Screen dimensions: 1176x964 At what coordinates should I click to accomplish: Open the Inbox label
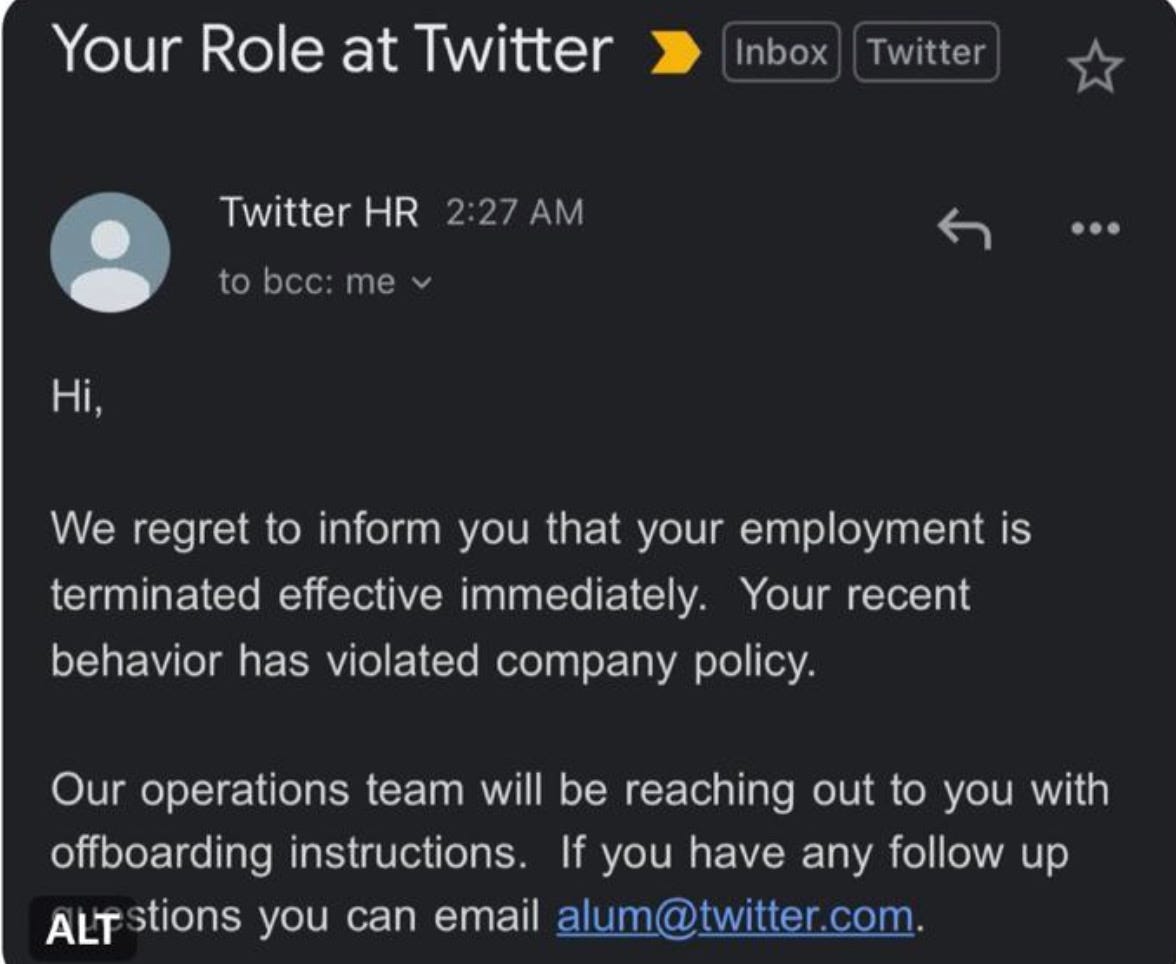[x=781, y=52]
